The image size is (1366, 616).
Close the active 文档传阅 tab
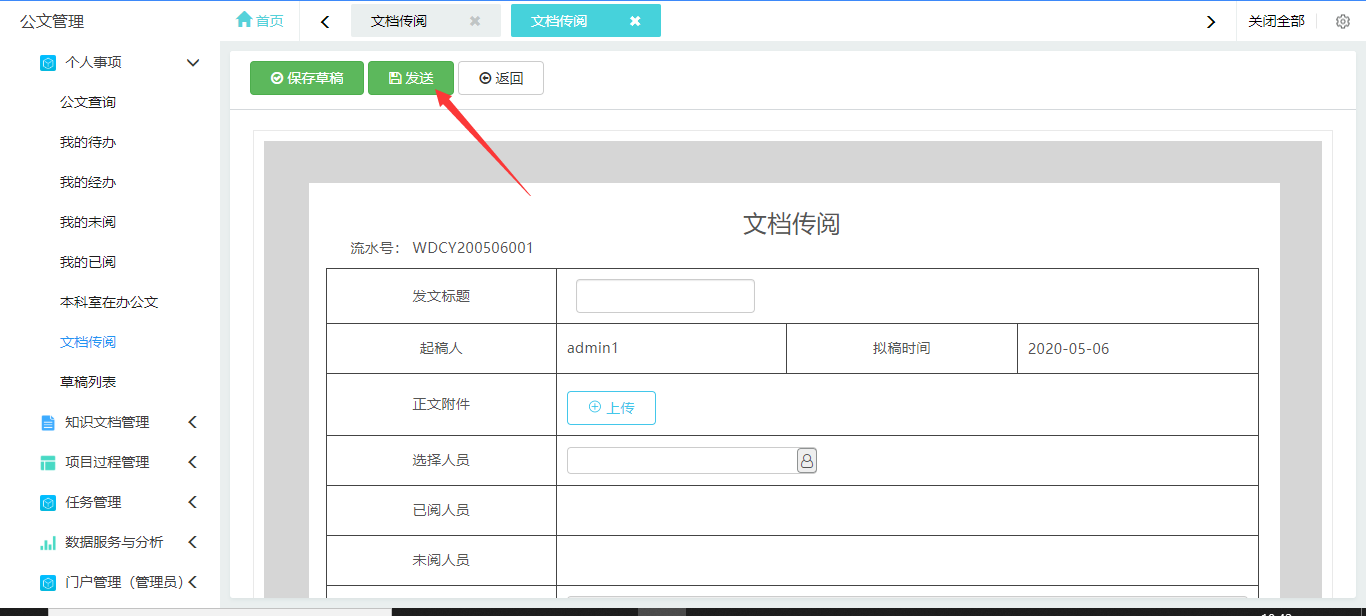pyautogui.click(x=635, y=21)
